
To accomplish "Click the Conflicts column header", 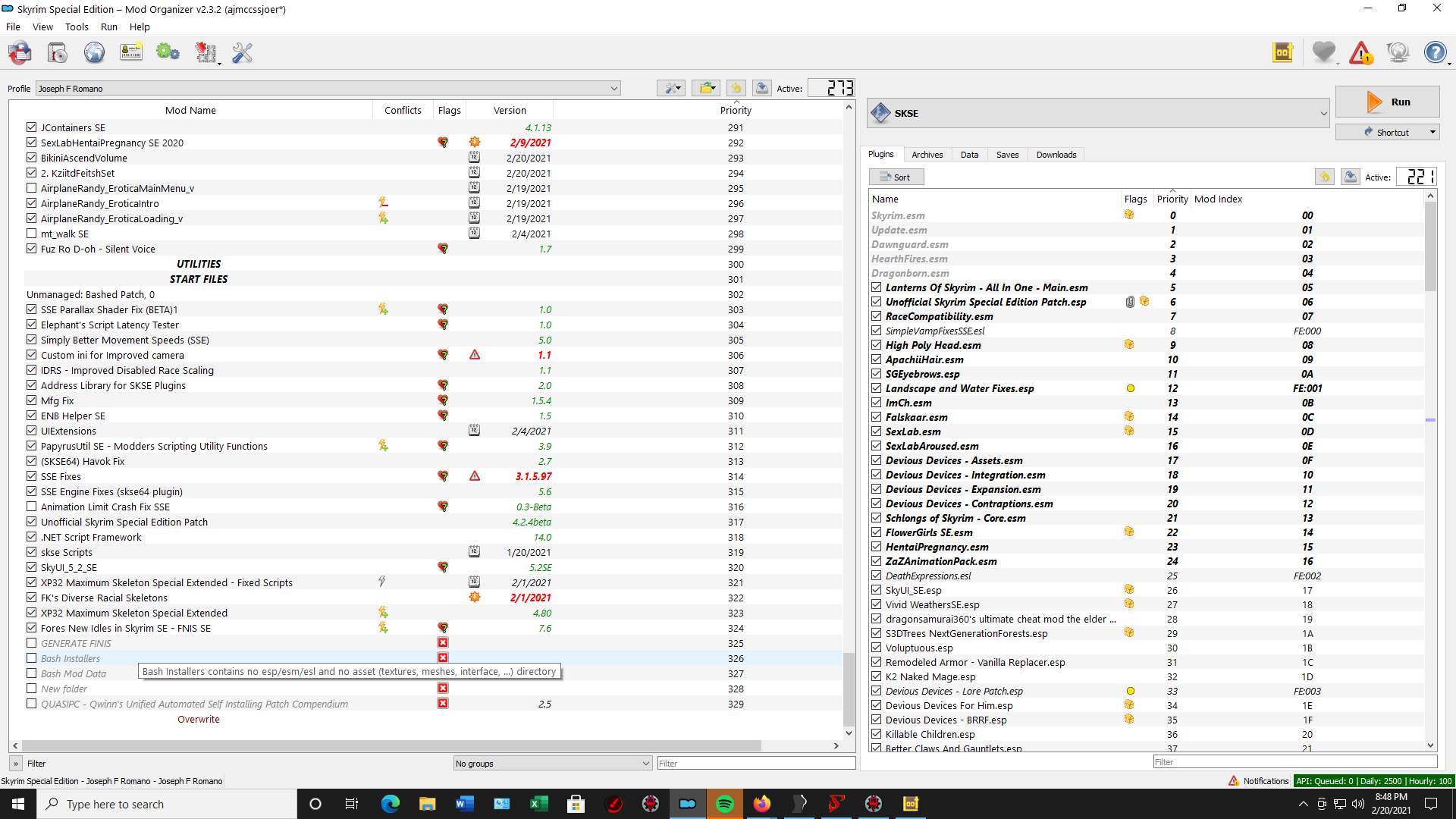I will click(403, 110).
